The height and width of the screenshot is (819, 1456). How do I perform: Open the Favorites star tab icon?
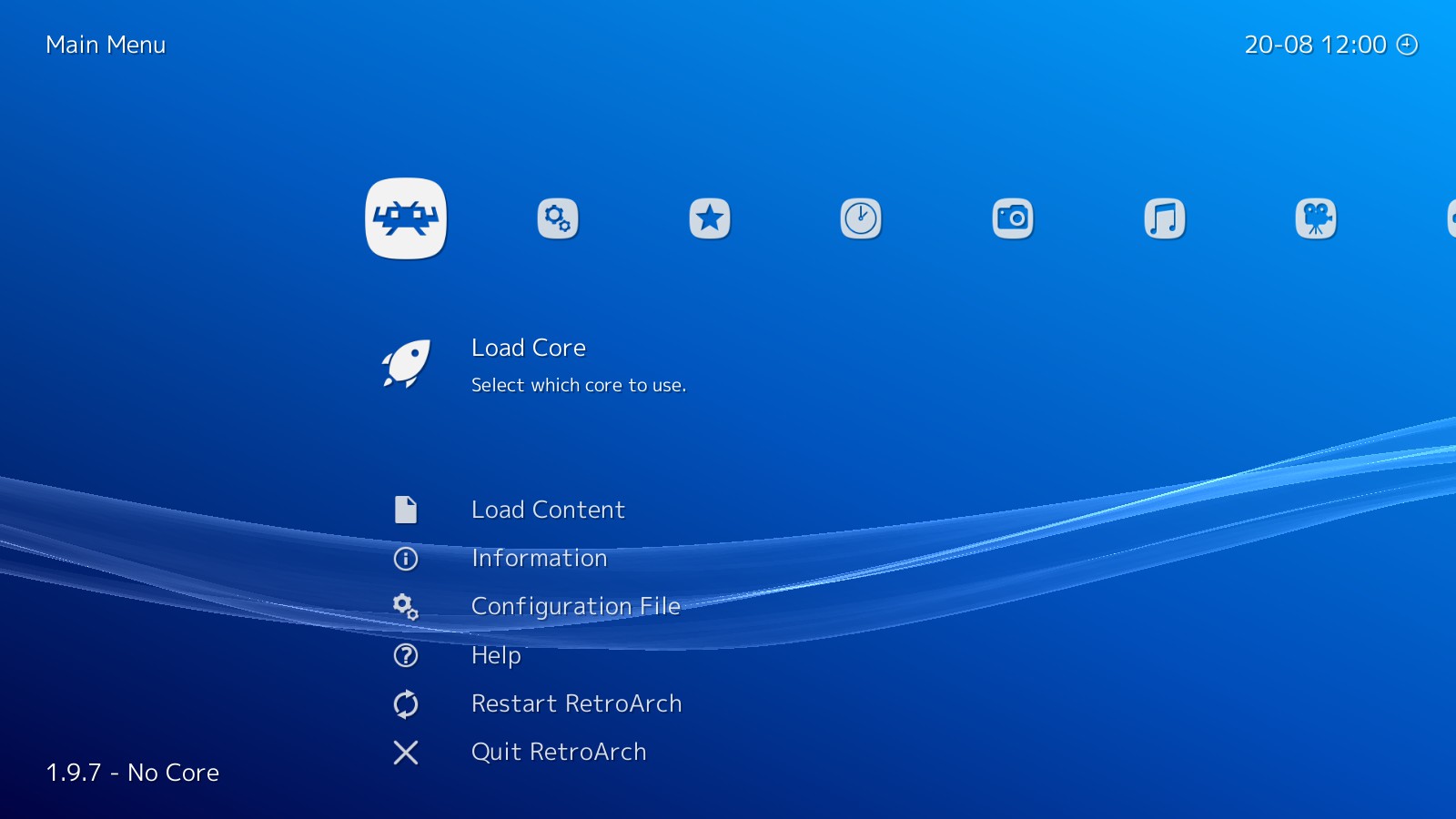pos(710,218)
